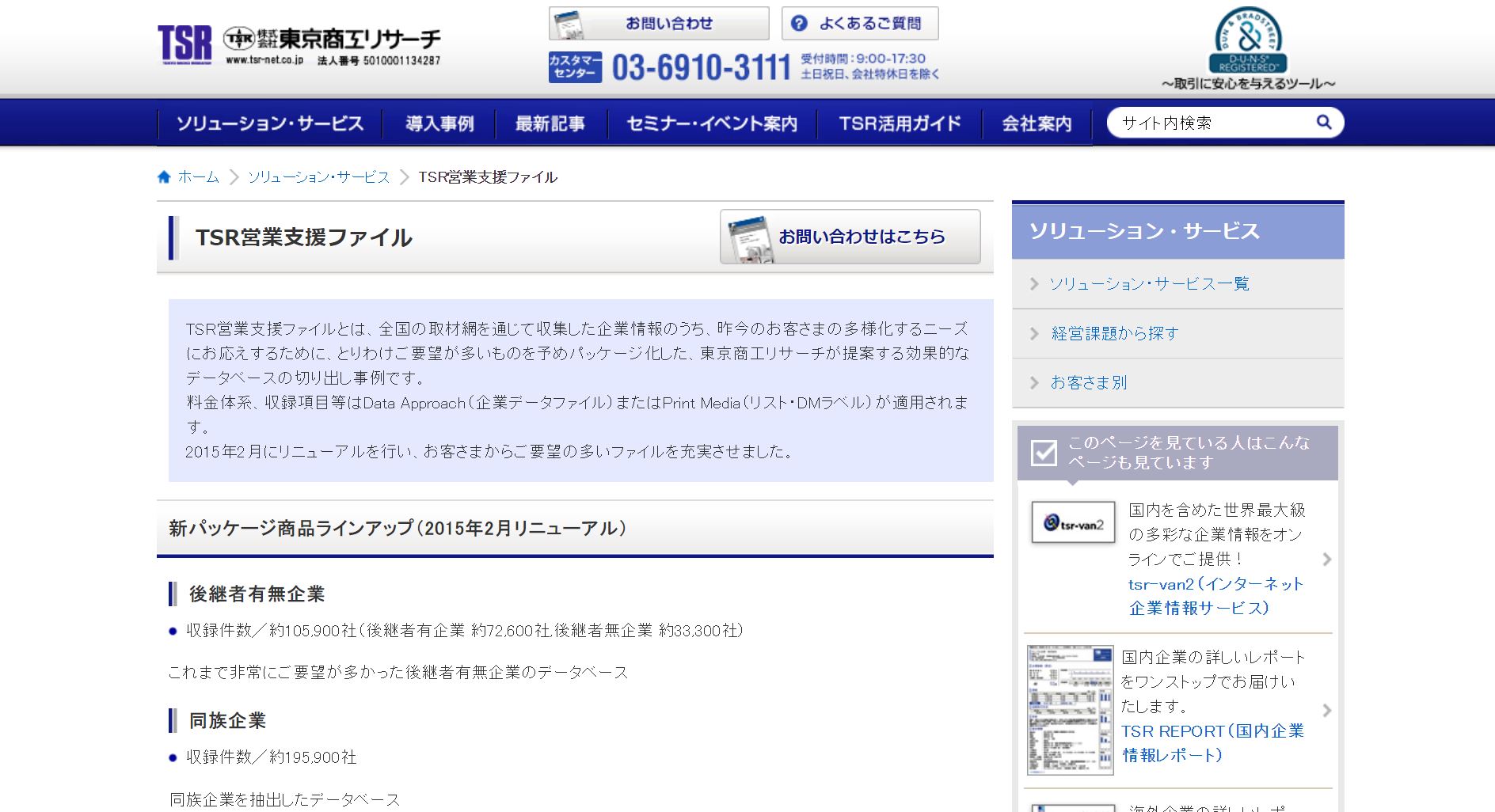This screenshot has height=812, width=1495.
Task: Click the purple TSR logo
Action: click(x=184, y=44)
